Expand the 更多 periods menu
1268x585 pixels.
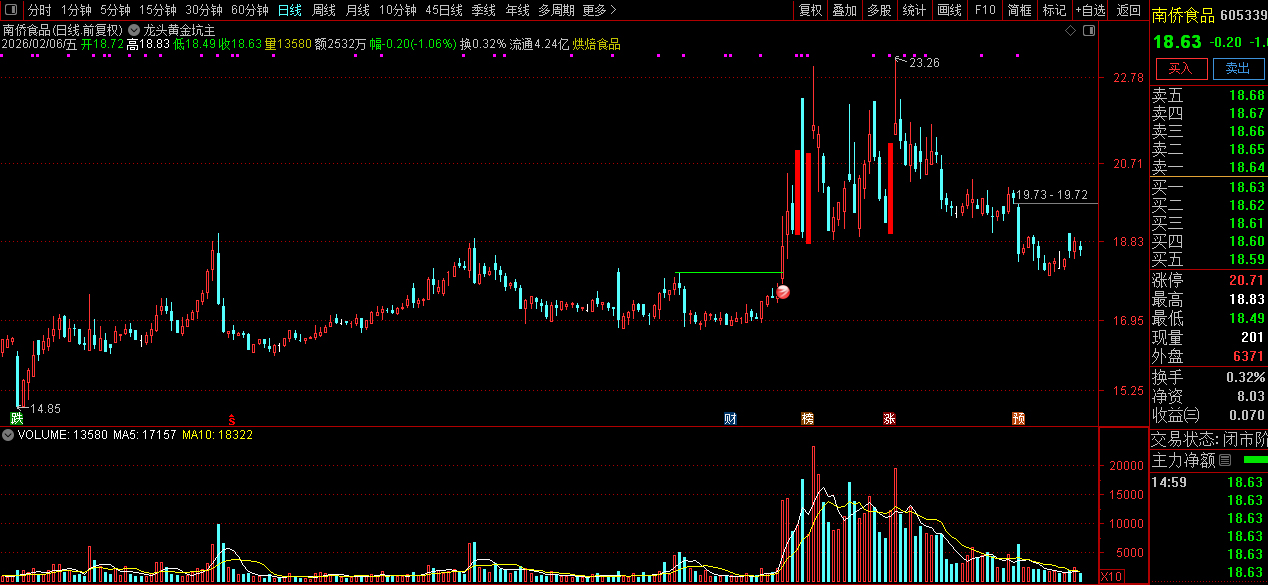pyautogui.click(x=598, y=10)
